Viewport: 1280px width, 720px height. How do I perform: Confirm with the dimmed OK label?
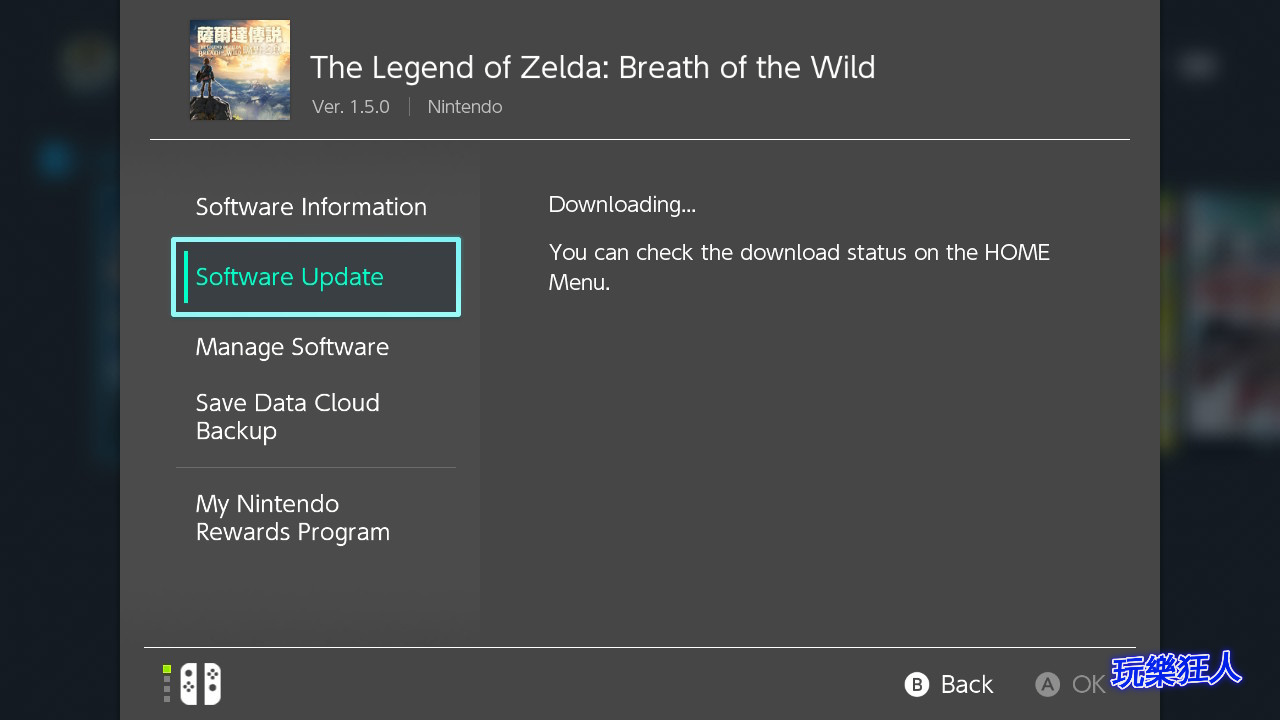(x=1089, y=684)
